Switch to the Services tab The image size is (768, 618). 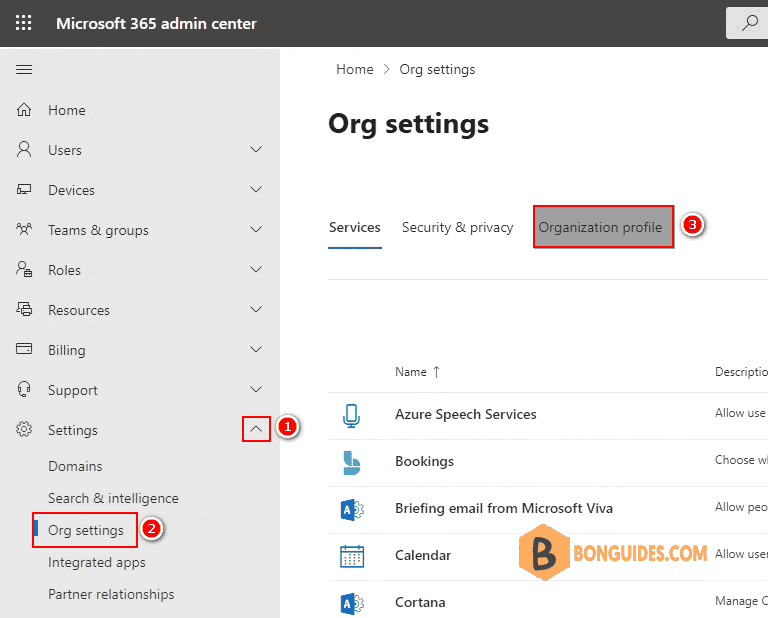(355, 228)
